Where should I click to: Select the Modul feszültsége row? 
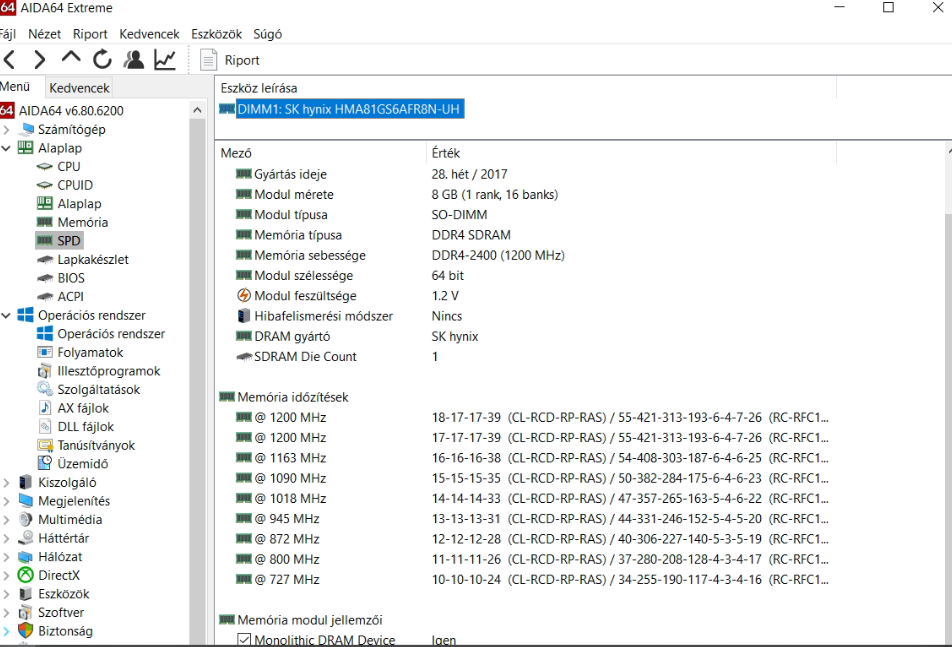point(347,296)
